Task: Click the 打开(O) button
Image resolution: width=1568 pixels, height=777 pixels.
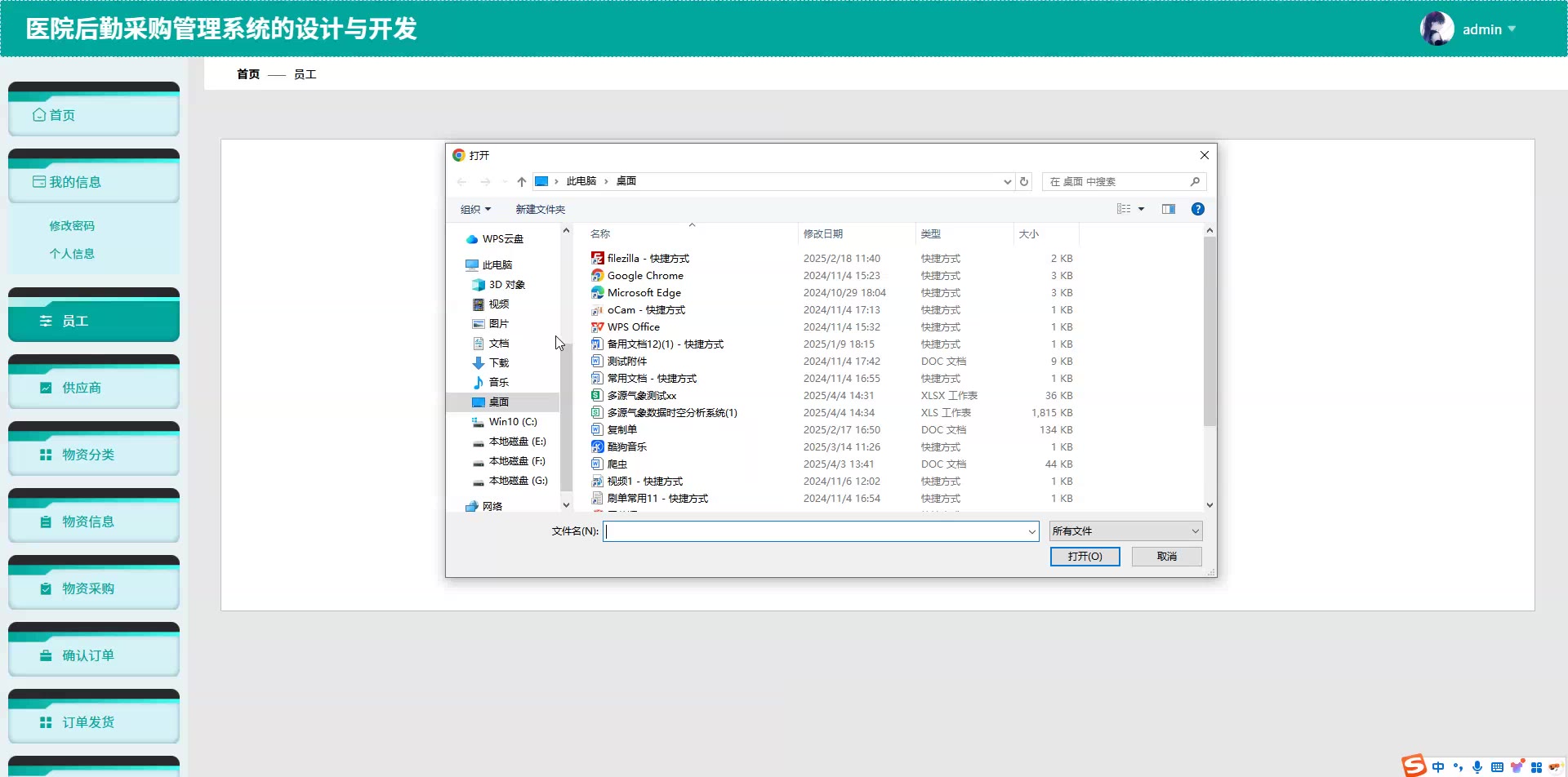Action: [x=1085, y=557]
